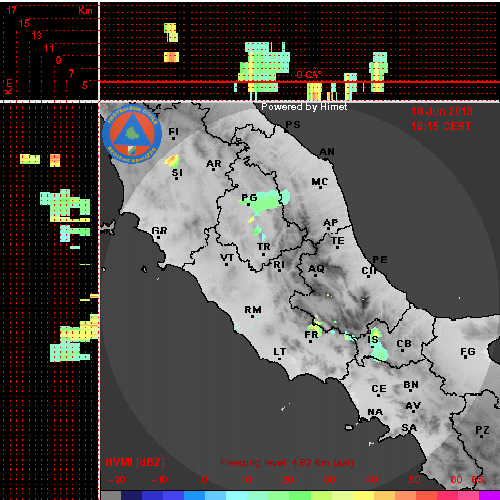Select the PG city label on map
This screenshot has height=500, width=500.
tap(249, 198)
